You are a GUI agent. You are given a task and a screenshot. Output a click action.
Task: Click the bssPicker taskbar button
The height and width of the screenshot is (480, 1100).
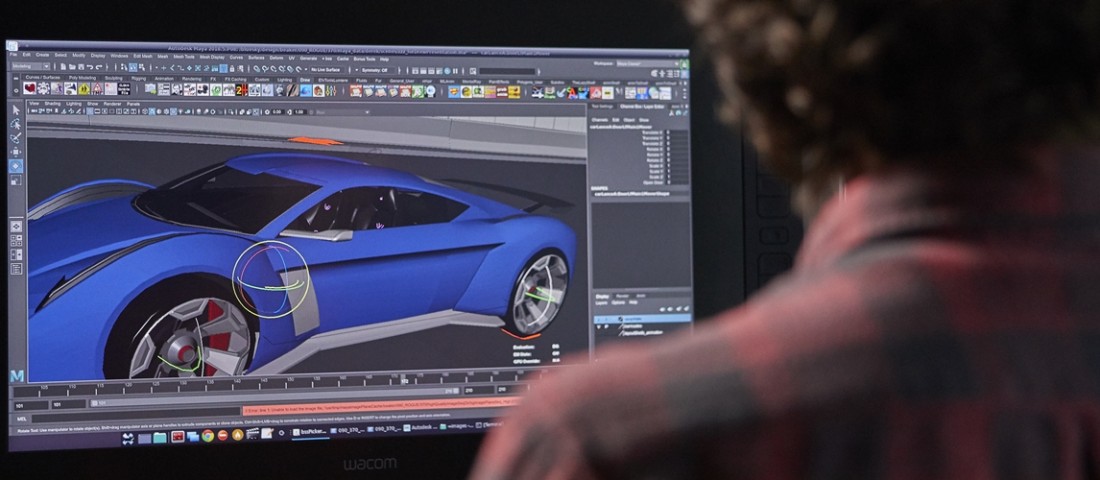point(309,432)
